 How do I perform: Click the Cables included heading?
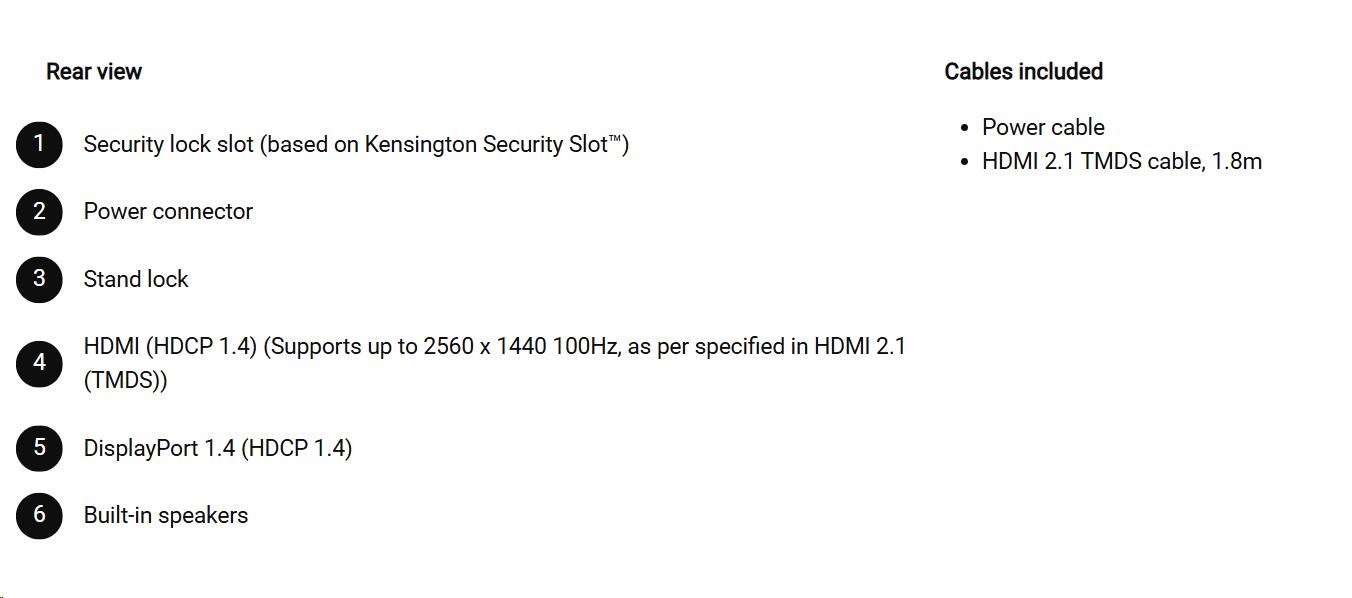(1023, 72)
